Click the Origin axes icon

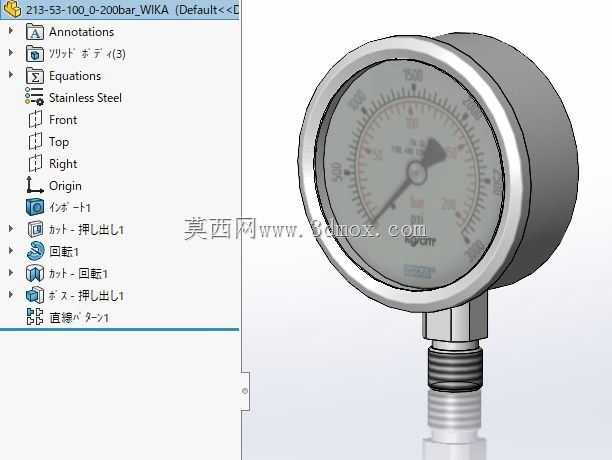coord(35,185)
